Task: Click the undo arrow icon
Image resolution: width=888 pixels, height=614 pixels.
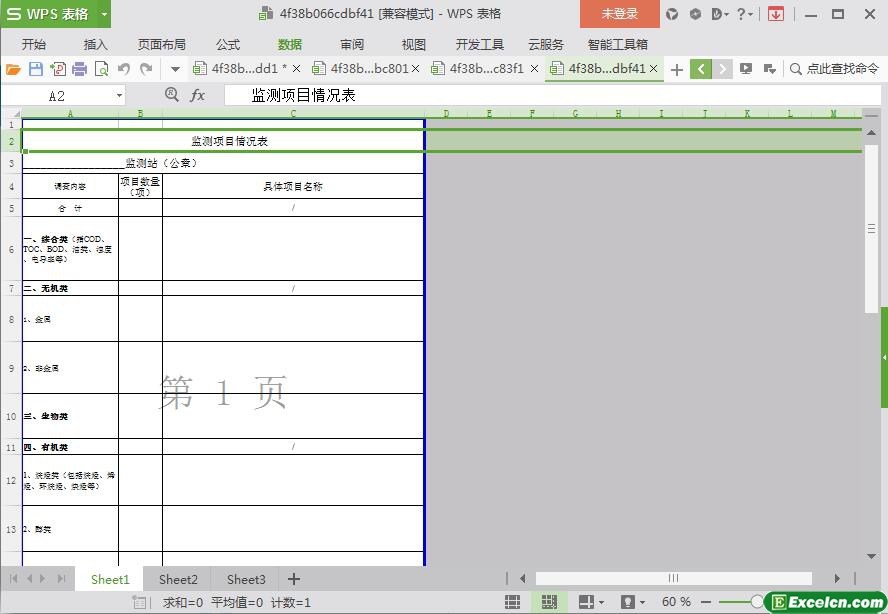Action: (124, 69)
